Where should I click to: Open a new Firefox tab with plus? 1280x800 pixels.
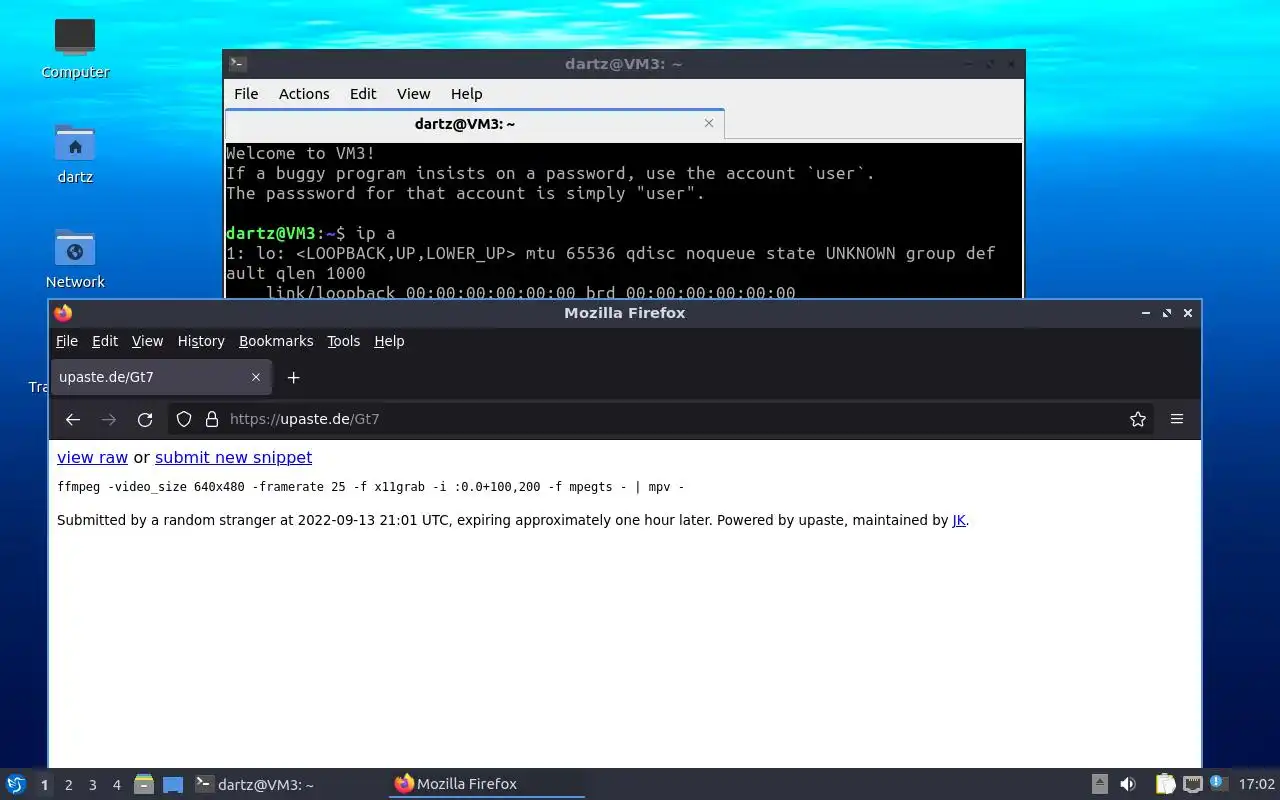293,377
